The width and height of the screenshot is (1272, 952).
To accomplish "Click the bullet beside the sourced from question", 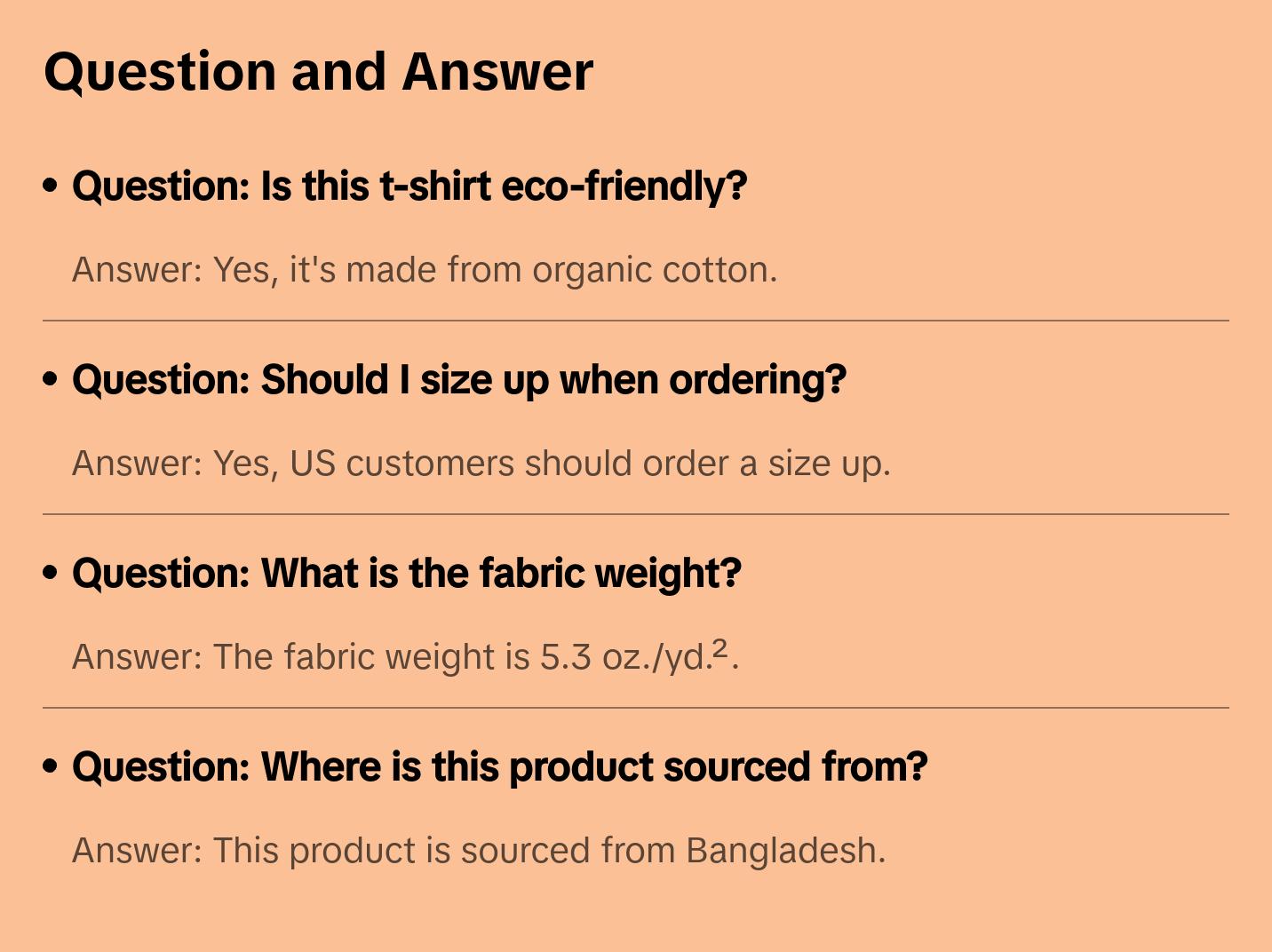I will click(x=51, y=766).
